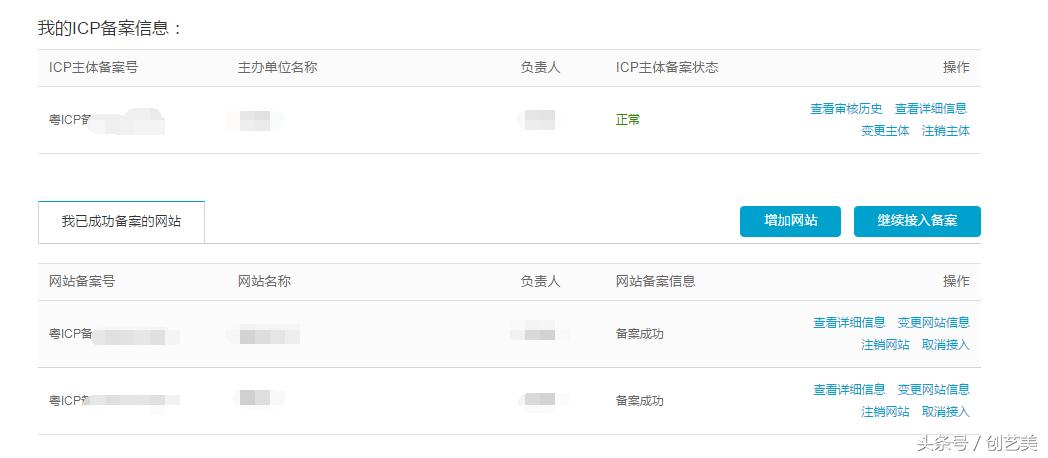
Task: Click the ICP主体备案号 value starting with 粤ICP
Action: (70, 121)
